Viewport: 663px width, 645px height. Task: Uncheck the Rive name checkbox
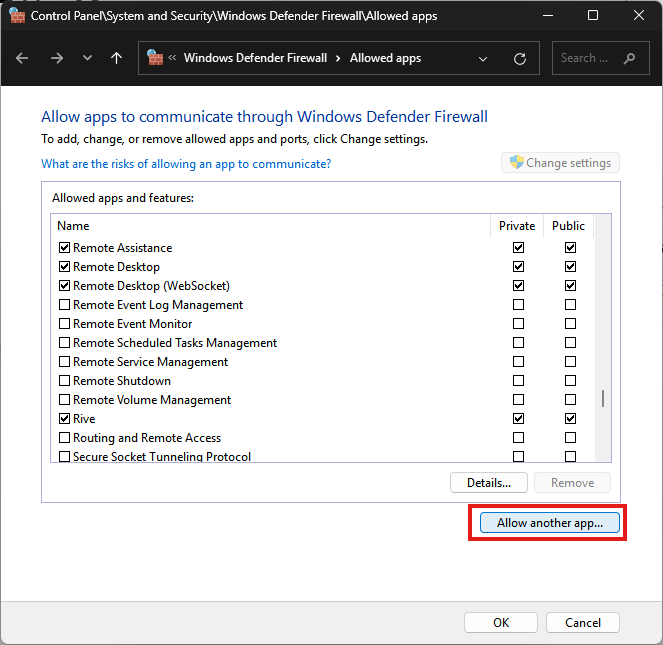[64, 419]
